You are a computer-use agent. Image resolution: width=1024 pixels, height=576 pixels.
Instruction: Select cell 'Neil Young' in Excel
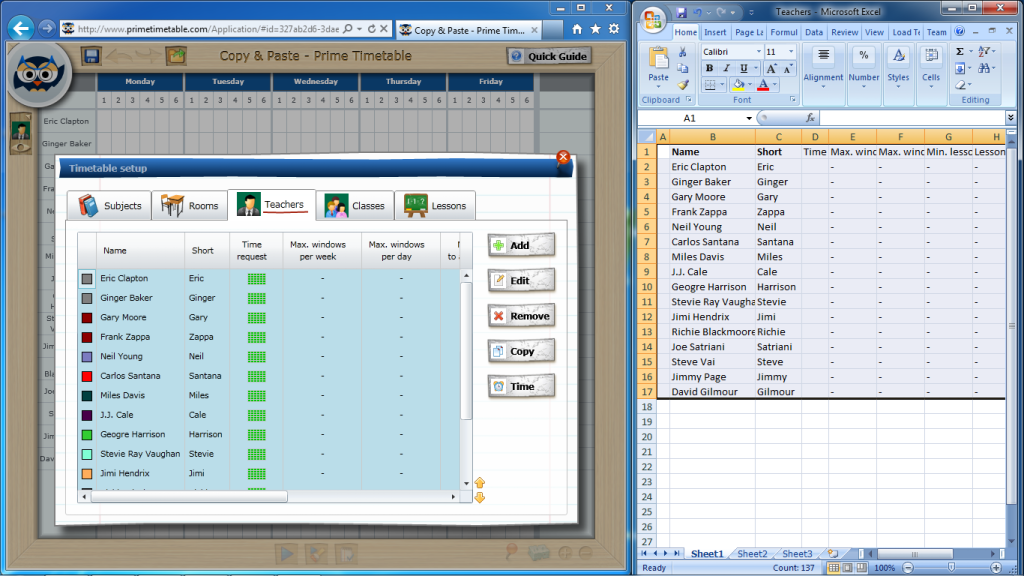pos(712,227)
